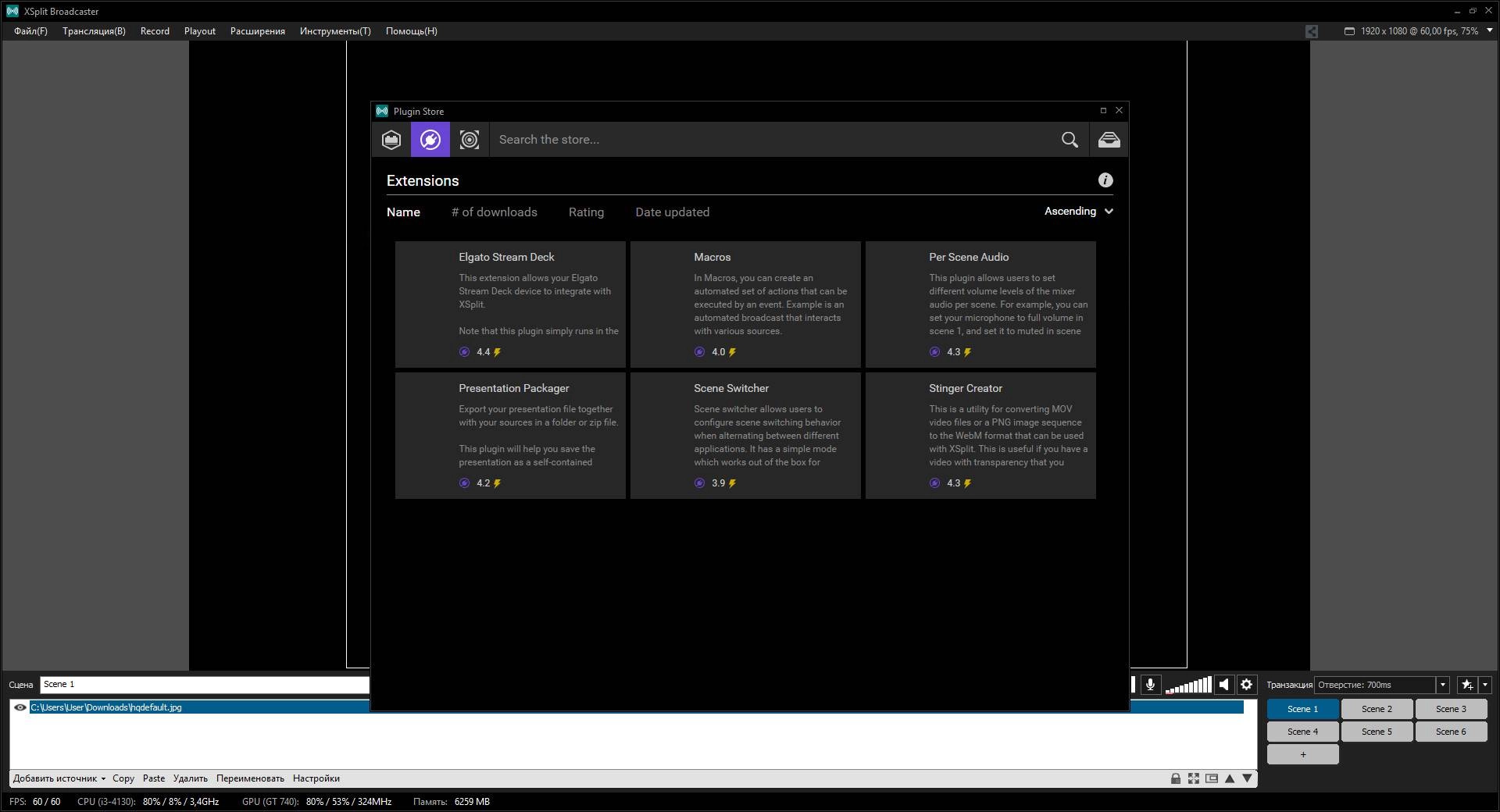Toggle visibility of hqdefault.jpg source
Screen dimensions: 1500x812
click(x=20, y=707)
